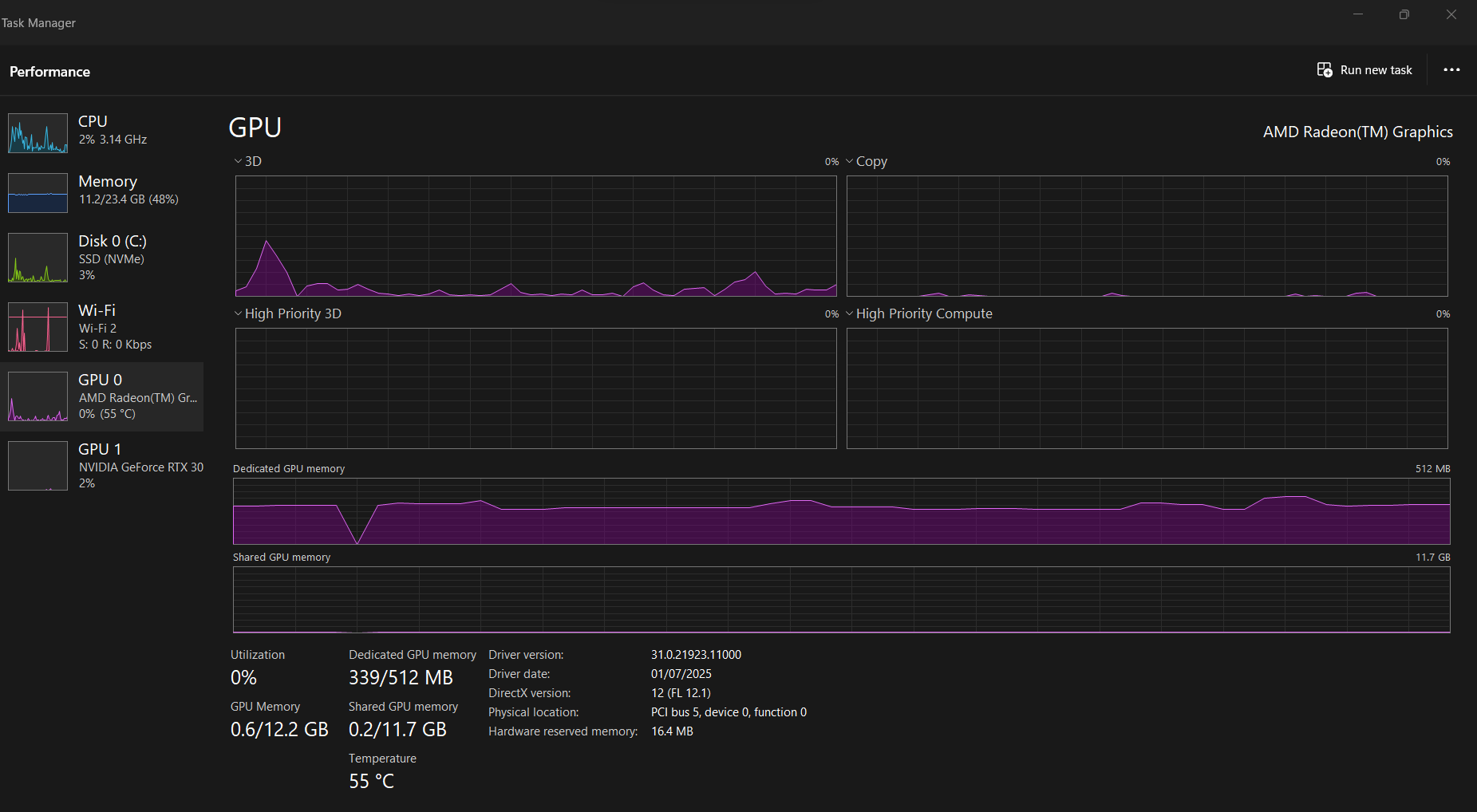This screenshot has height=812, width=1477.
Task: Click the Run new task button label
Action: point(1376,70)
